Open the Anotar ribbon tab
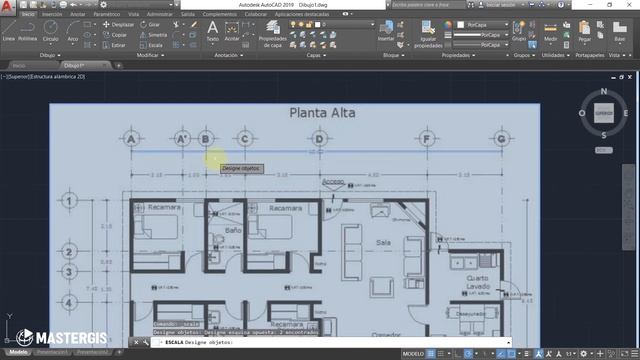Viewport: 640px width, 360px height. pos(78,14)
